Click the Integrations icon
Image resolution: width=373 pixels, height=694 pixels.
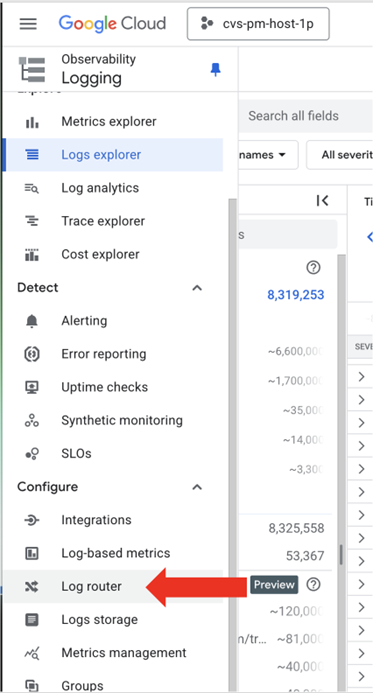[32, 520]
